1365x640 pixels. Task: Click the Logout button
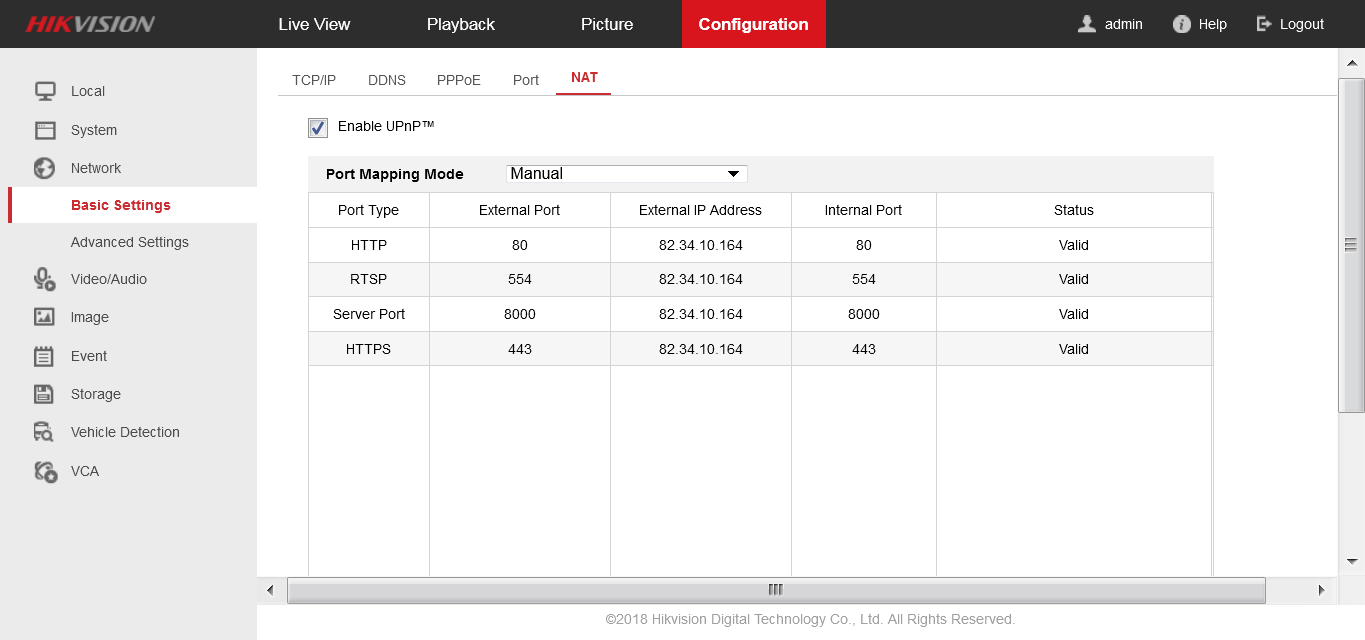click(1290, 23)
